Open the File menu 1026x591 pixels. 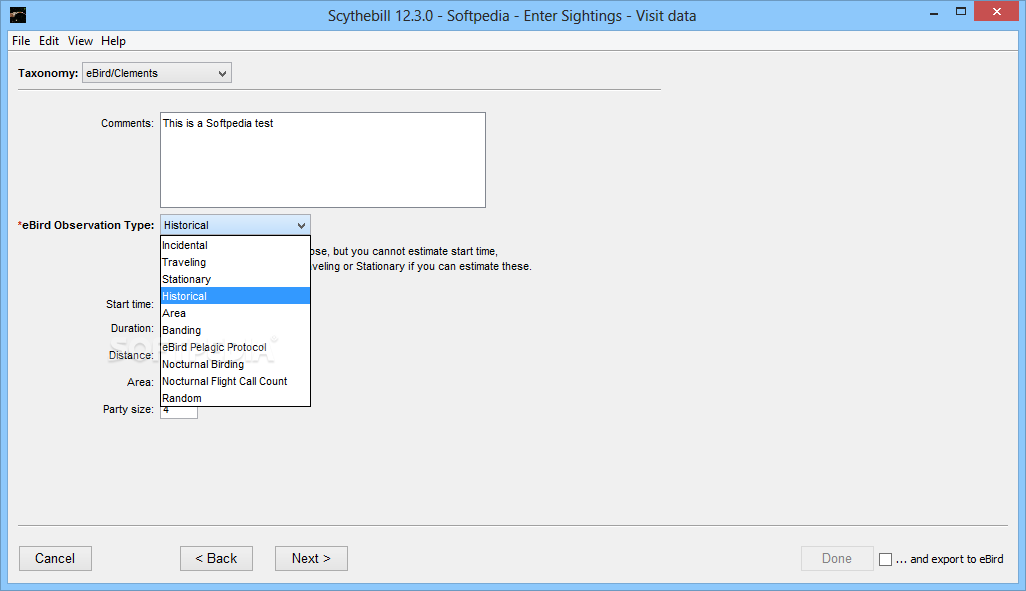tap(21, 41)
